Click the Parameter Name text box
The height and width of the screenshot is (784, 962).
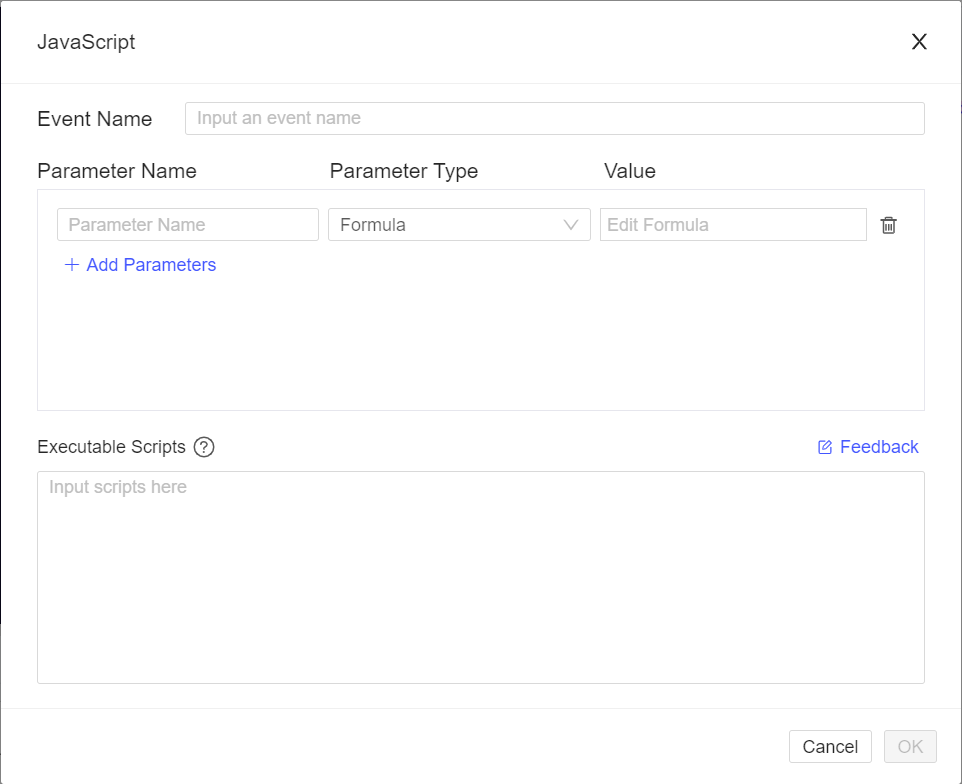[x=187, y=225]
